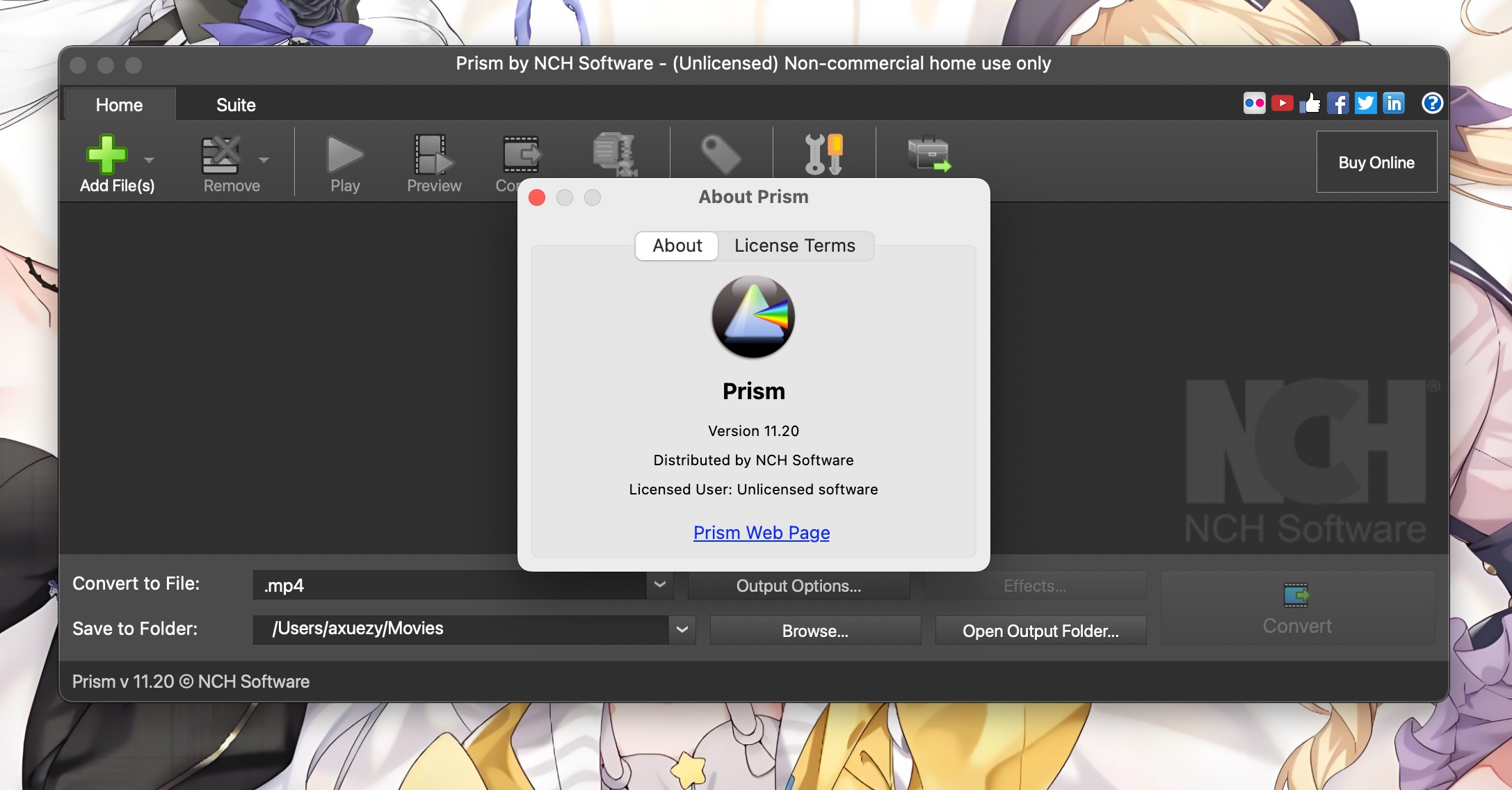The image size is (1512, 790).
Task: Select the About tab in dialog
Action: (x=677, y=245)
